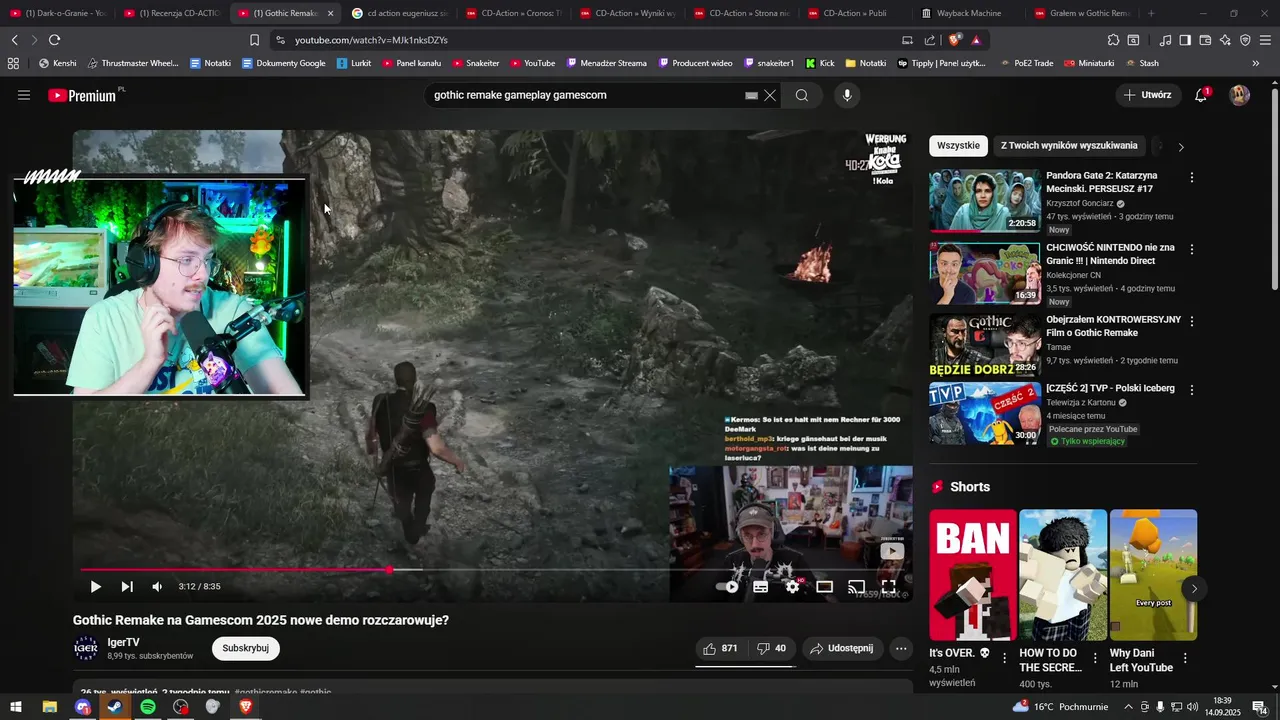The image size is (1280, 720).
Task: Toggle autoplay switch in the player
Action: [x=728, y=587]
